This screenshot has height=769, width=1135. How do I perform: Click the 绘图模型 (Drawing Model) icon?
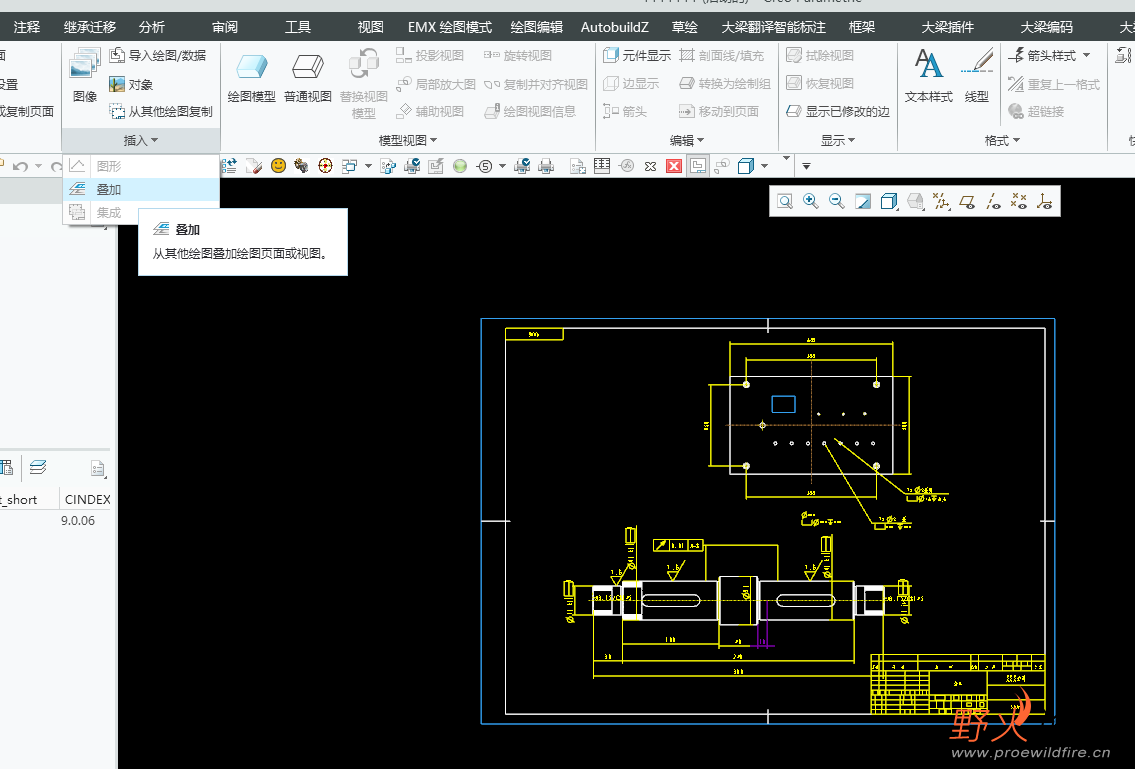point(251,68)
